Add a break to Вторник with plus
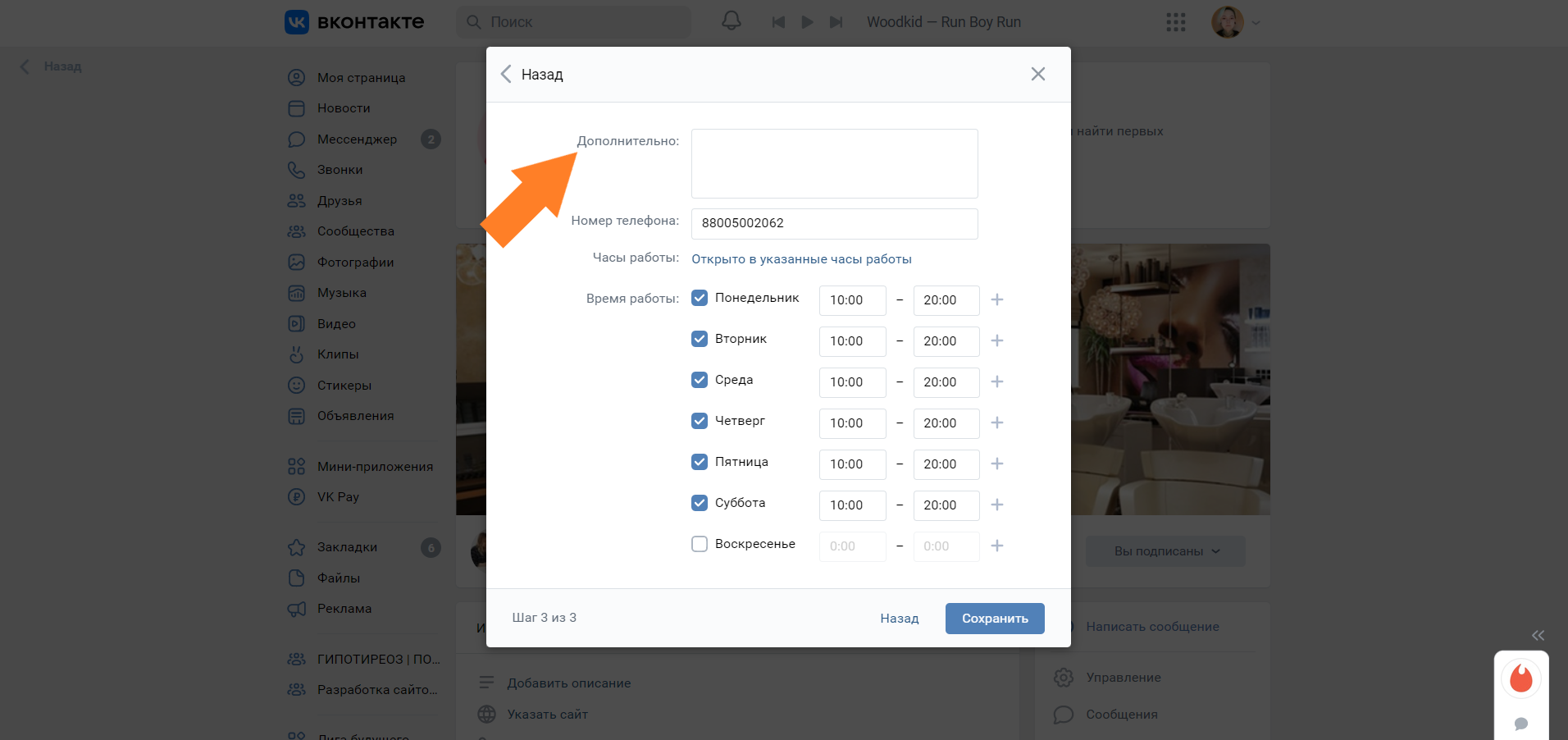This screenshot has height=740, width=1568. click(997, 340)
